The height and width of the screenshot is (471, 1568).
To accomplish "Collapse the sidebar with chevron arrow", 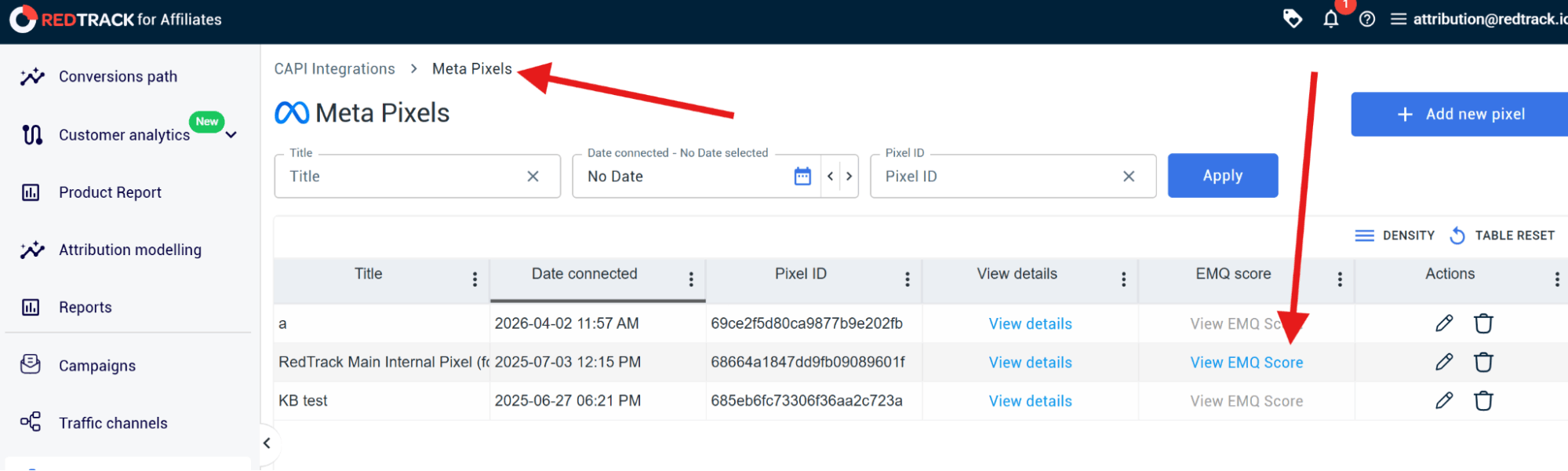I will [x=267, y=443].
